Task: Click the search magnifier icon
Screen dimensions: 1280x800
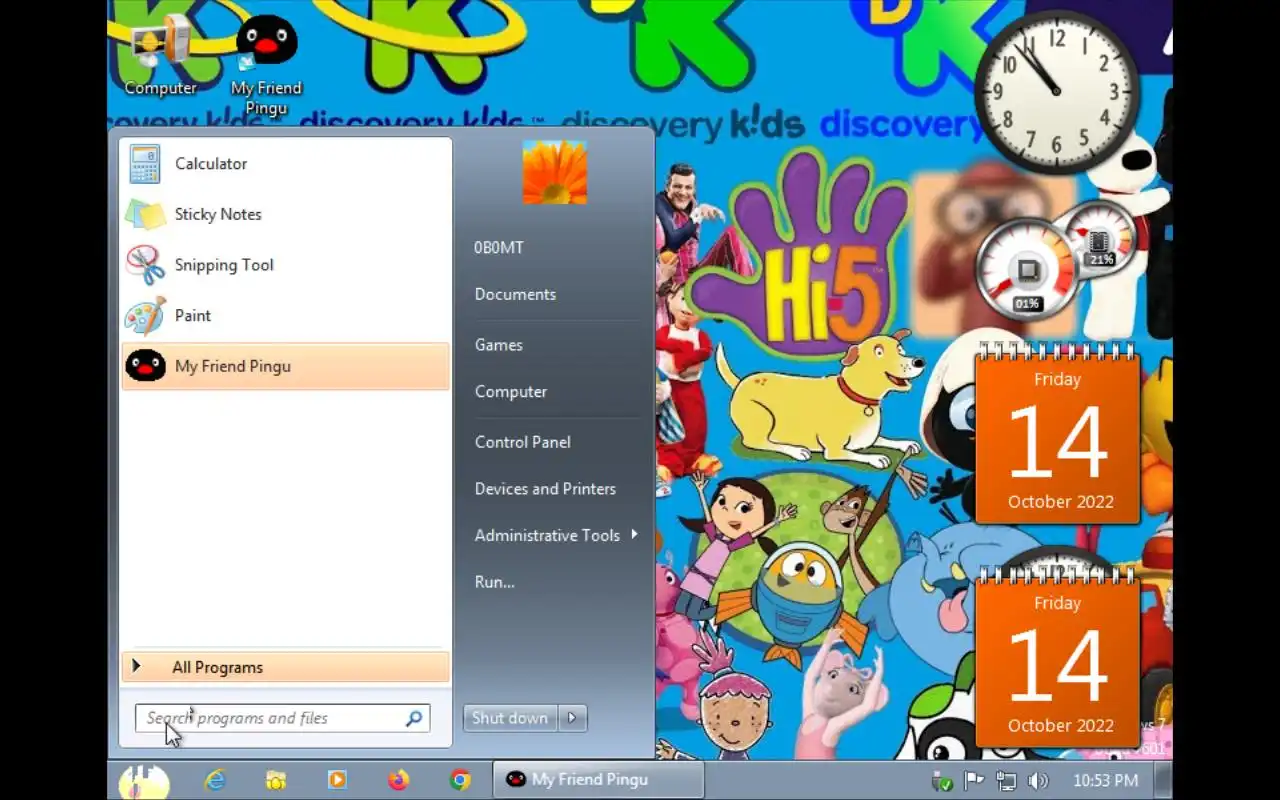Action: coord(414,718)
